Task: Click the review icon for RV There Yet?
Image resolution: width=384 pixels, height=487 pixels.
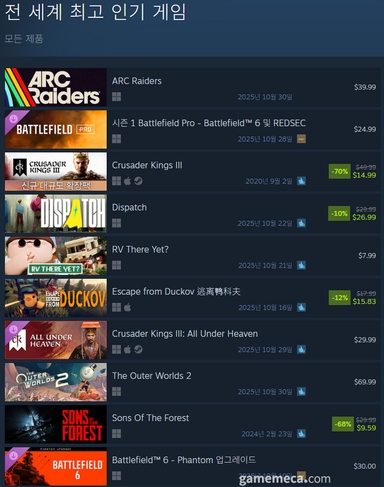Action: (301, 265)
